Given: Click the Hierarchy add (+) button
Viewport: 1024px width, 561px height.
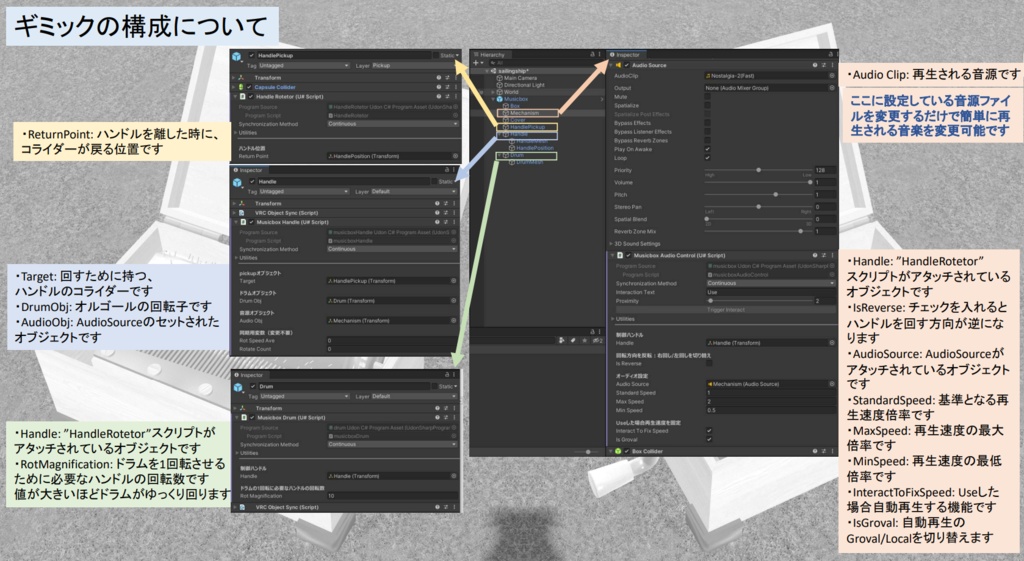Looking at the screenshot, I should (x=477, y=63).
